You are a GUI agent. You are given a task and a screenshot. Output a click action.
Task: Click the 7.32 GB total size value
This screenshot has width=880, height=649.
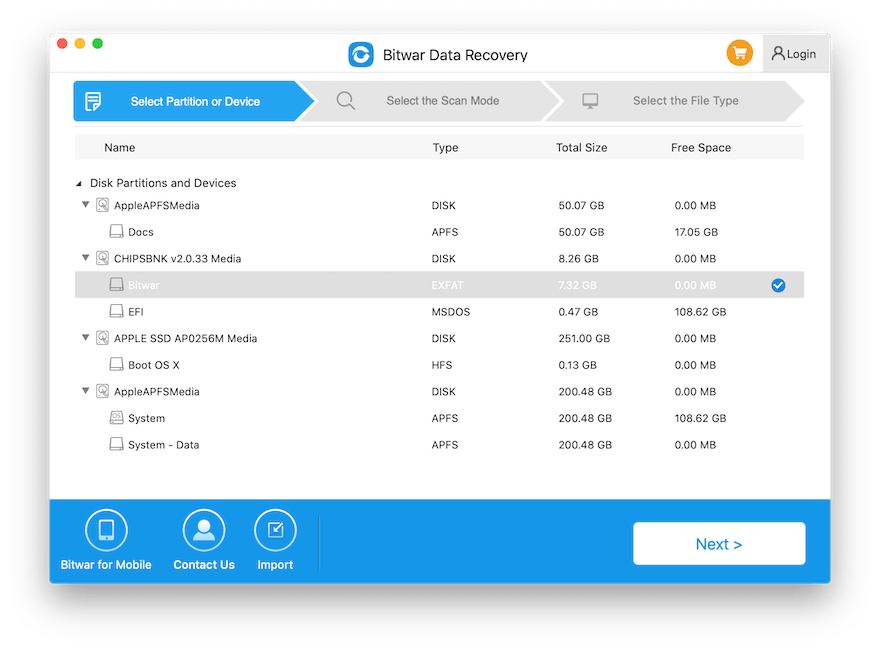[x=578, y=285]
